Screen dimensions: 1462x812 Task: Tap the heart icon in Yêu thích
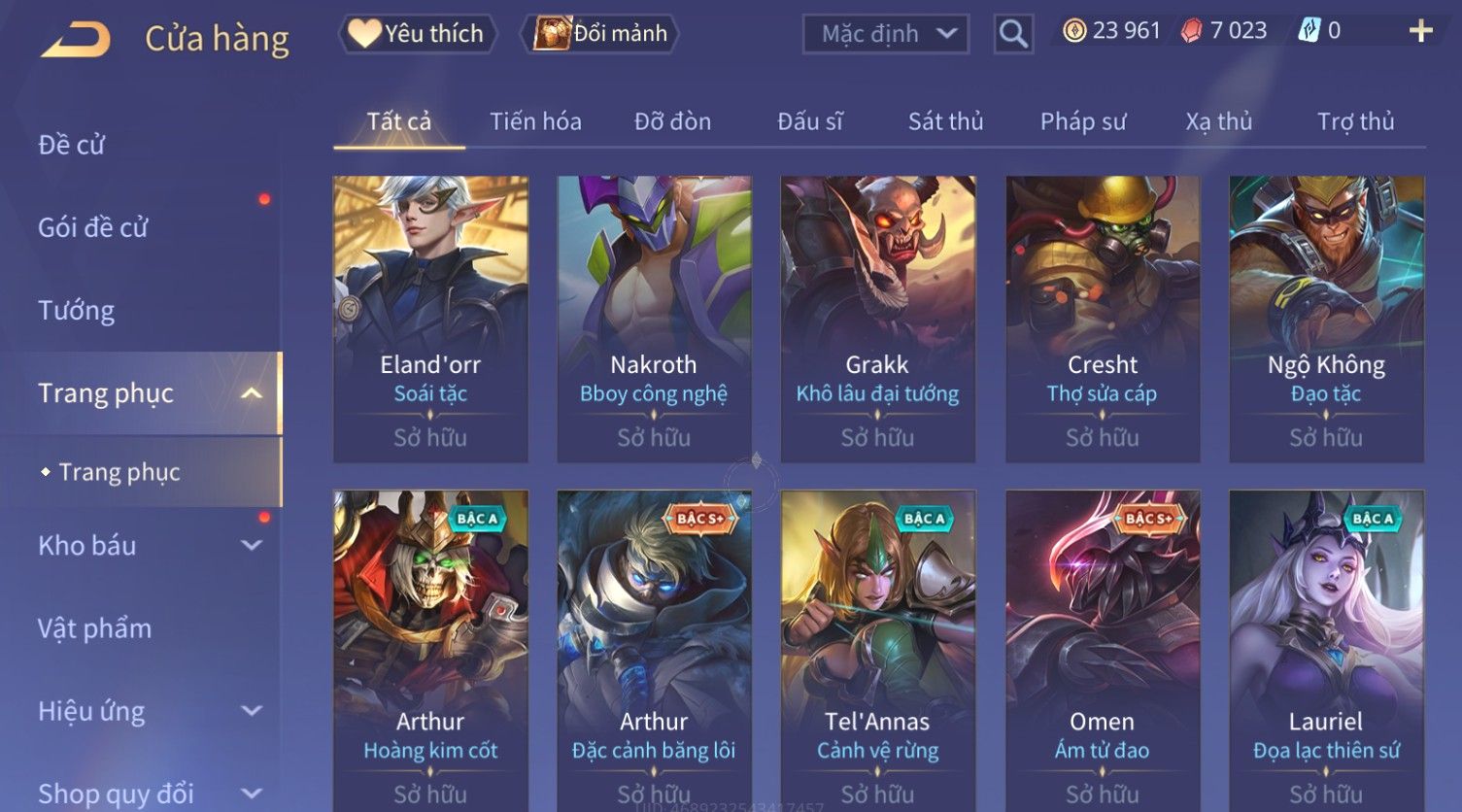(x=365, y=33)
